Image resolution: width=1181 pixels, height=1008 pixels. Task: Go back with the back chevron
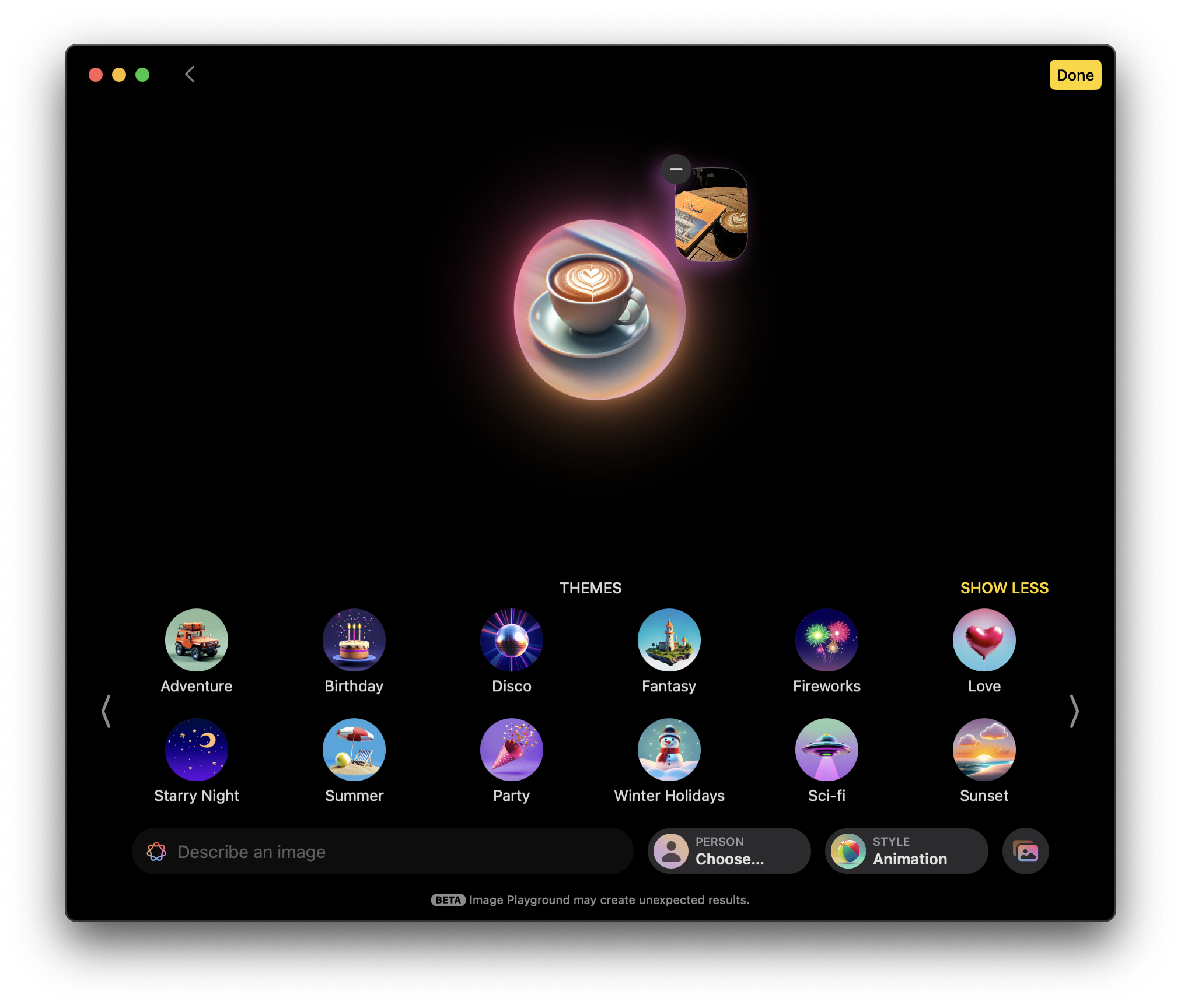tap(189, 74)
